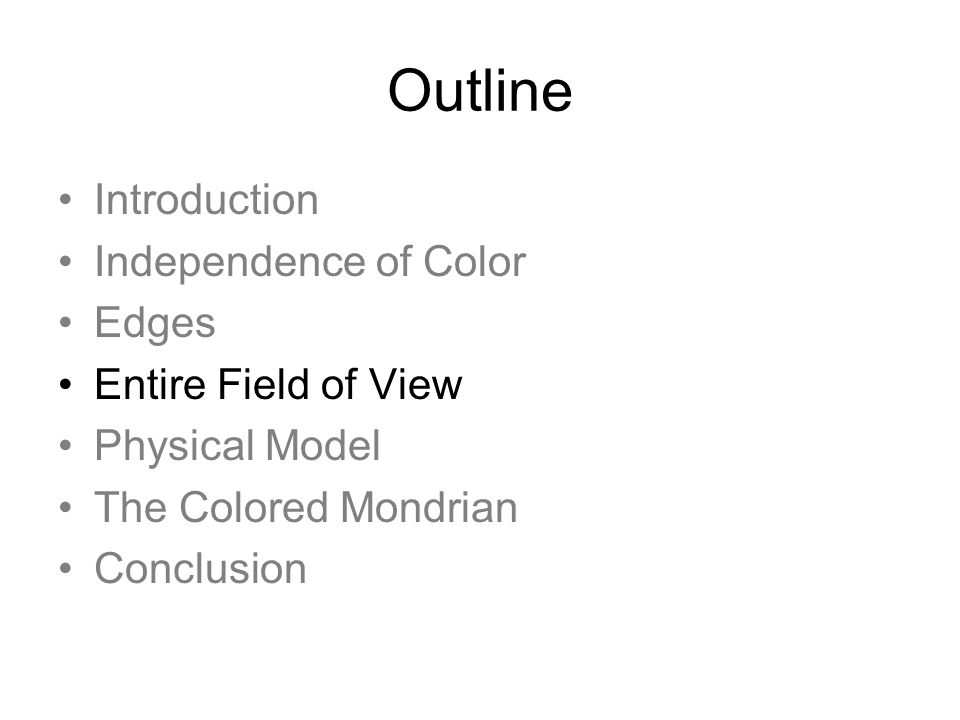Viewport: 960px width, 720px height.
Task: Click the Independence of Color item
Action: click(x=310, y=262)
